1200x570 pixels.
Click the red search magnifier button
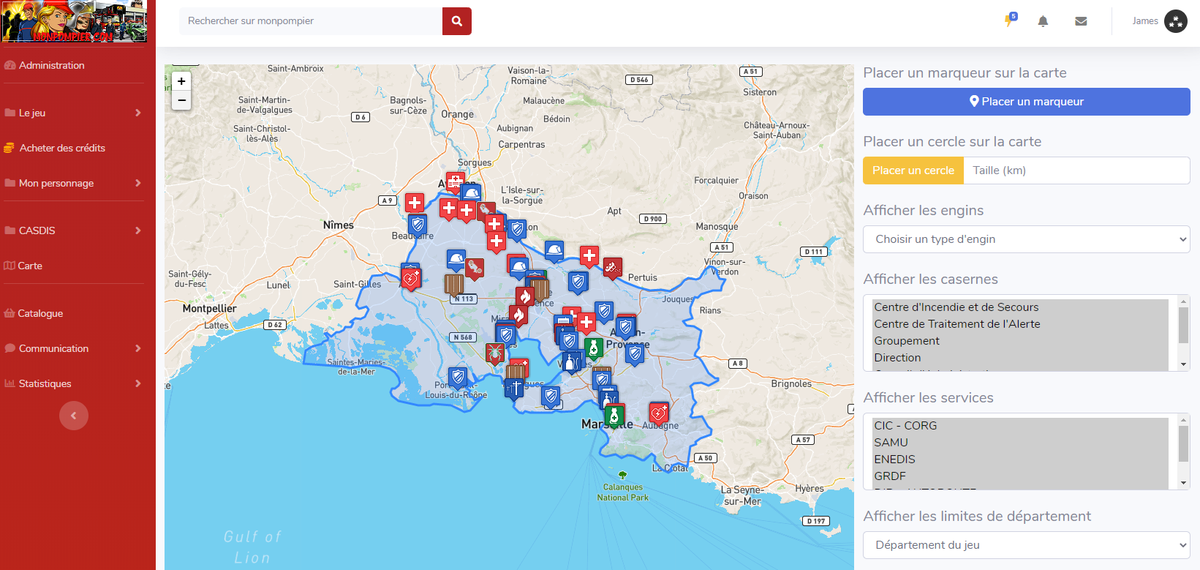click(x=457, y=21)
